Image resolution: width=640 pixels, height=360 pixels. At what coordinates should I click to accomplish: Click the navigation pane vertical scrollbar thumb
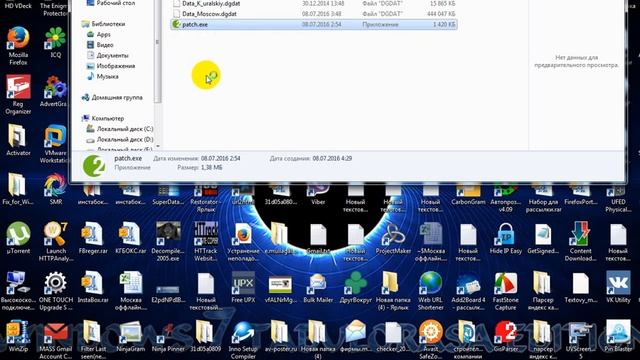coord(158,51)
